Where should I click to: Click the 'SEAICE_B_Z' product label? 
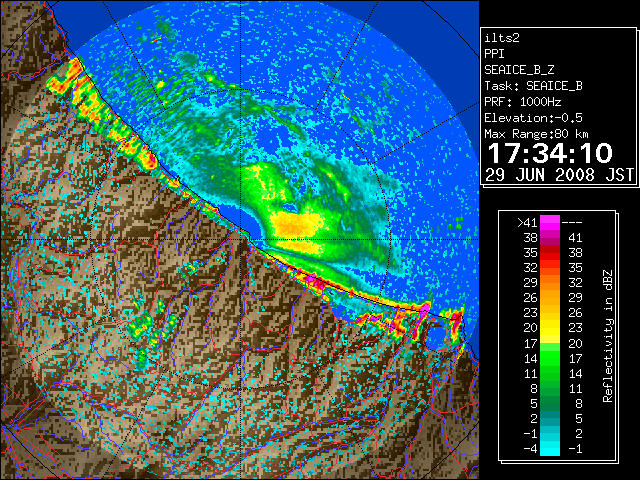point(519,70)
